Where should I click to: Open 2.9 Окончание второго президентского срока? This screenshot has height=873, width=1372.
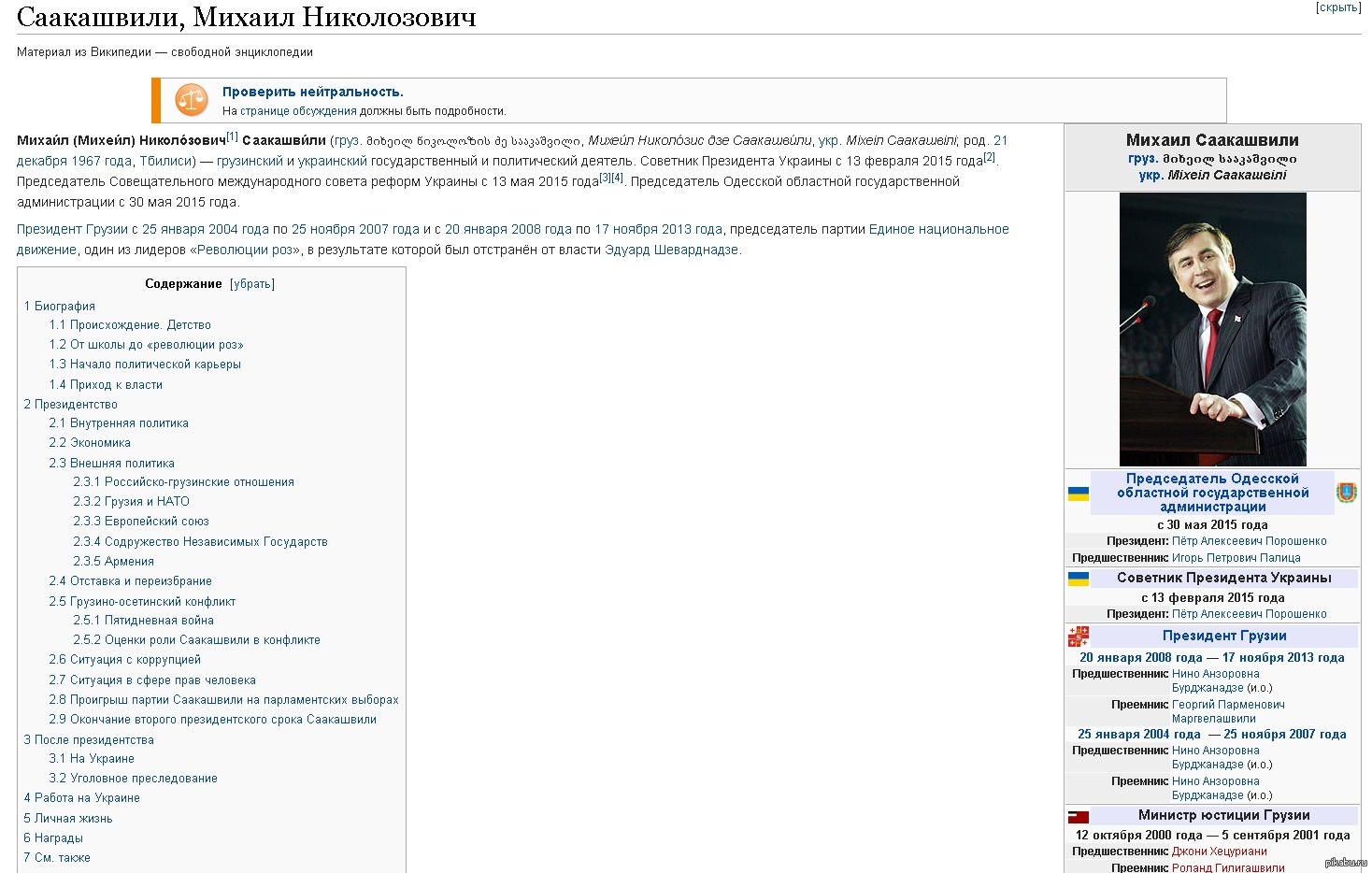point(213,720)
